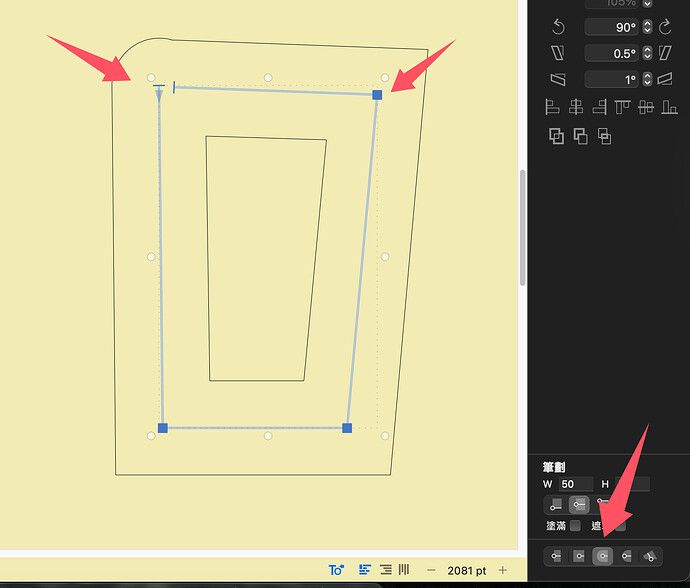Select the bottom-right blue node of the path

coord(347,428)
